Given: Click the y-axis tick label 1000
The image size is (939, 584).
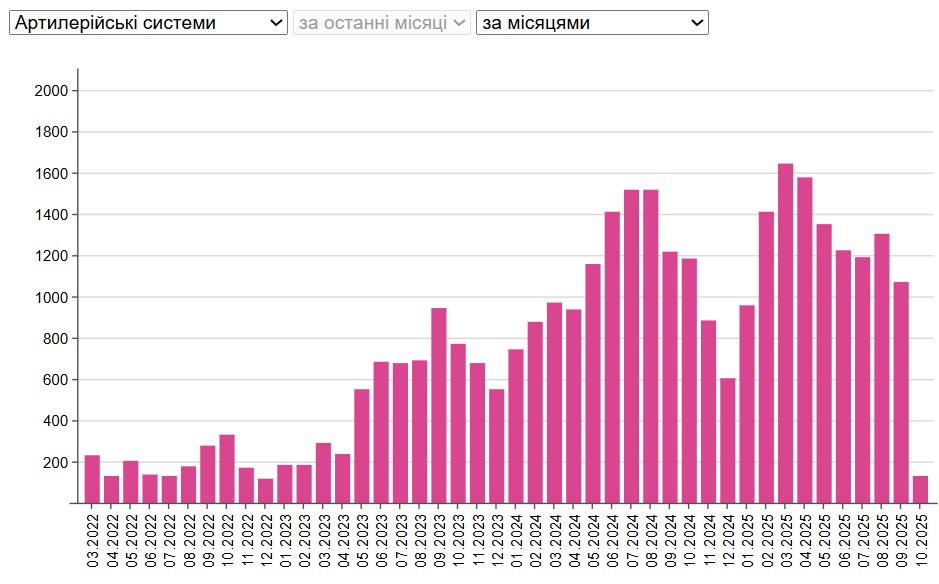Looking at the screenshot, I should [50, 297].
